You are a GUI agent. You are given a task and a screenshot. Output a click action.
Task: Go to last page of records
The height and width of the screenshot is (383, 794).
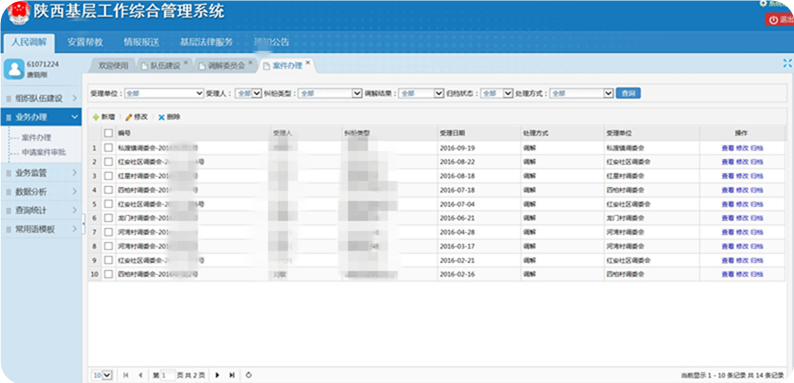[x=232, y=375]
